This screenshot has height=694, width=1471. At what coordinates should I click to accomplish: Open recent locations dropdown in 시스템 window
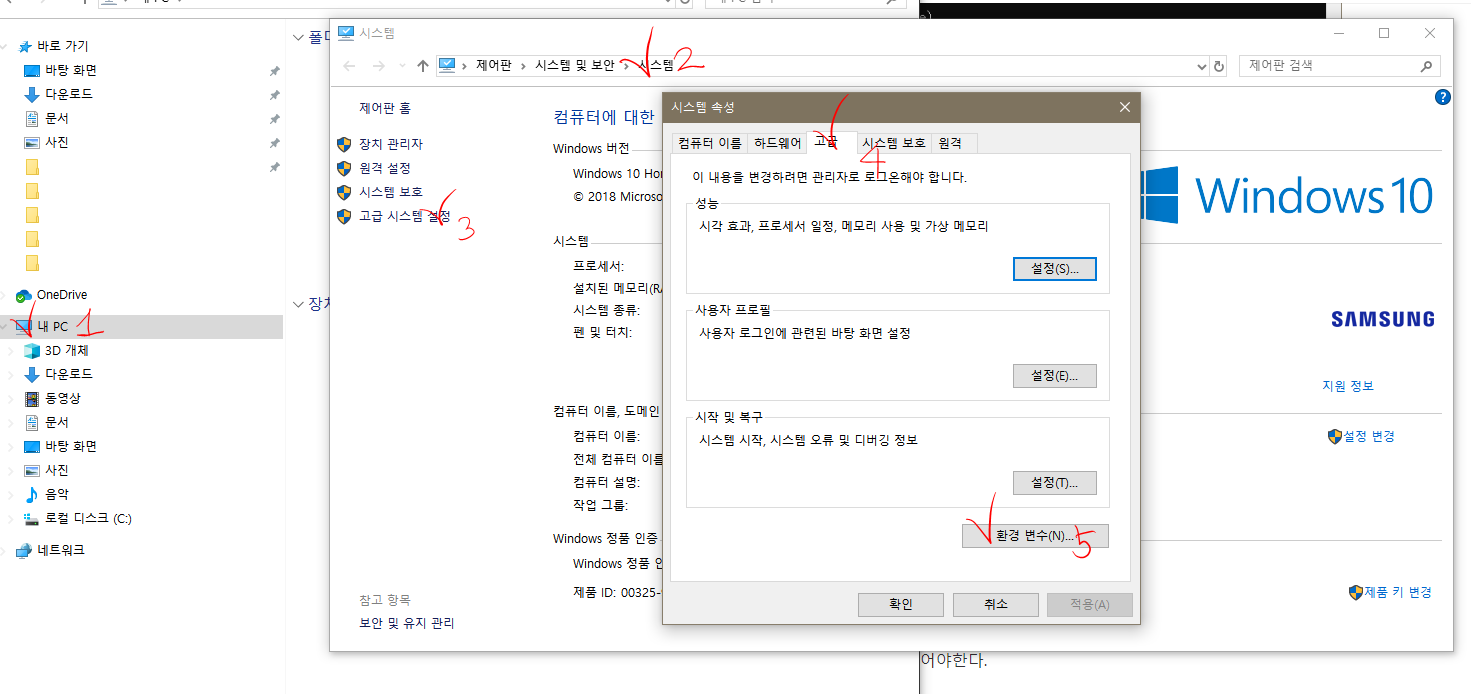[402, 66]
